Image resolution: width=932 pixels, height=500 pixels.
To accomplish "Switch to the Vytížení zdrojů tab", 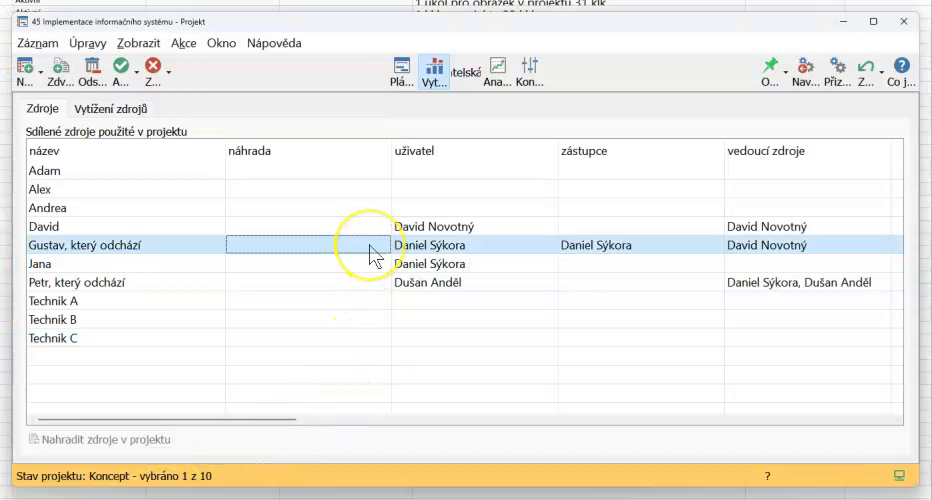I will [111, 109].
